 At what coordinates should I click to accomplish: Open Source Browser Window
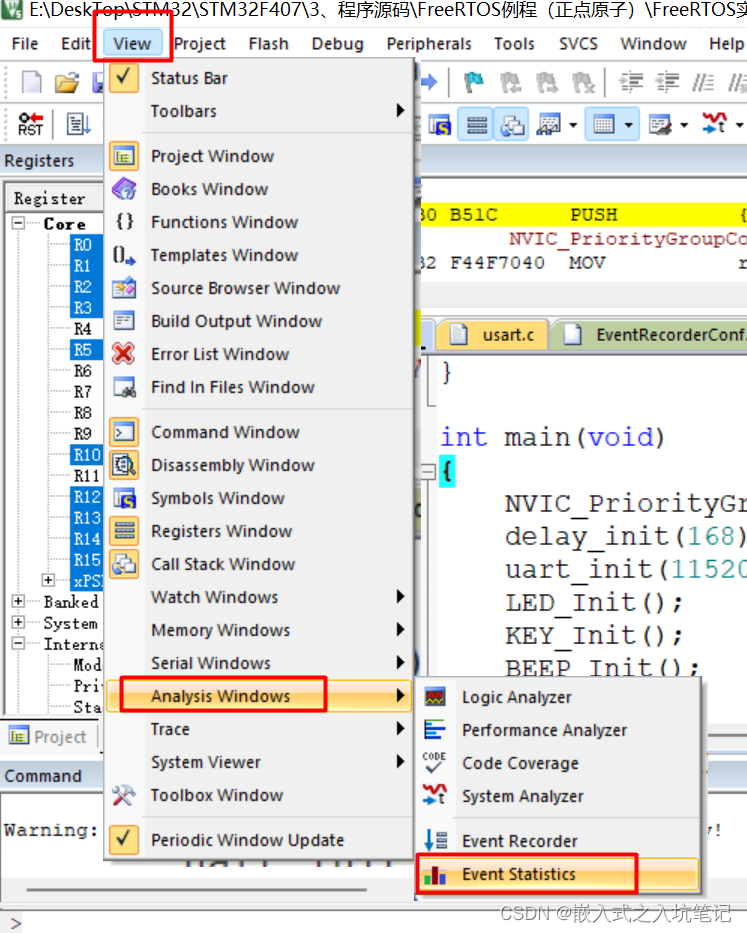(259, 289)
